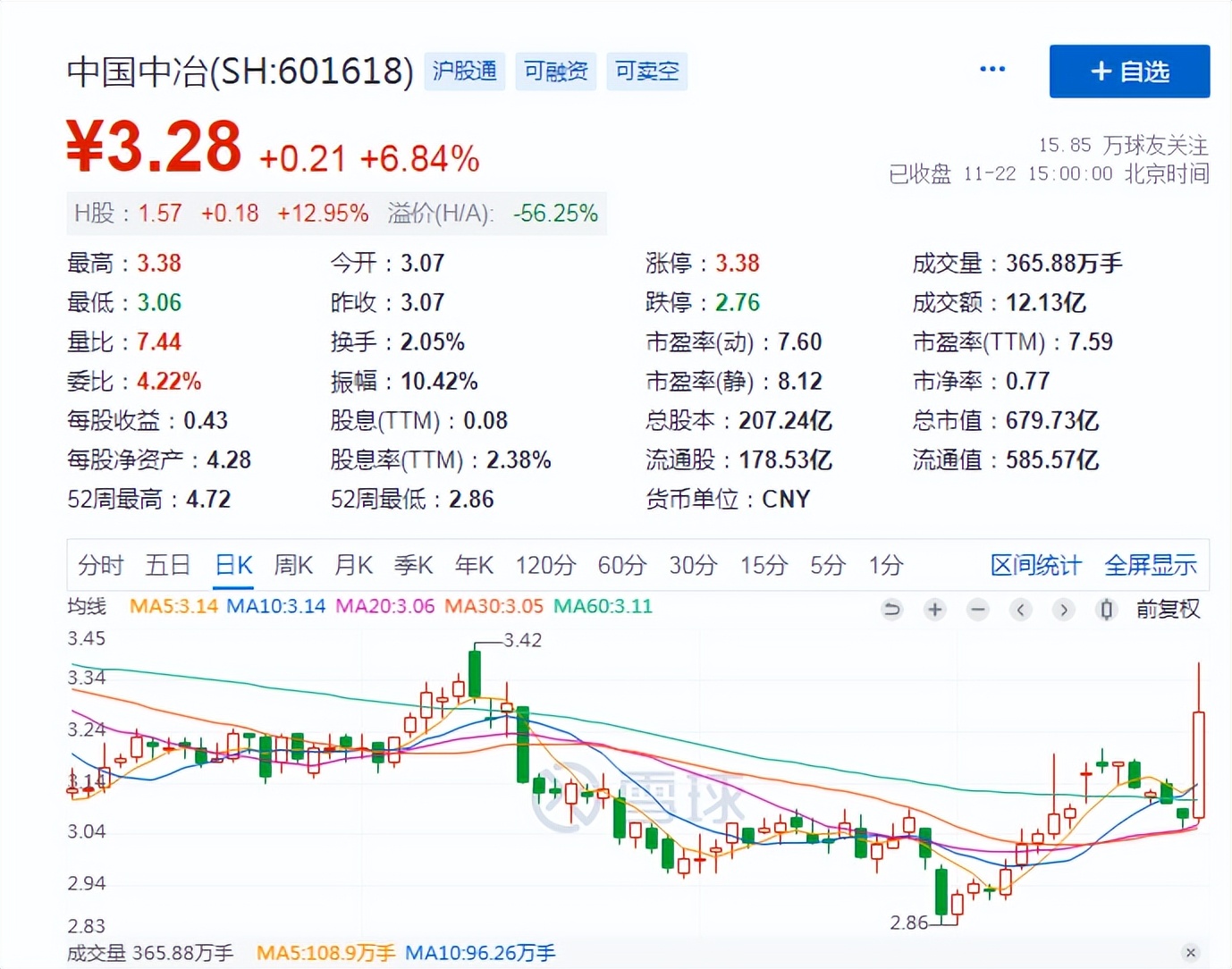This screenshot has width=1232, height=969.
Task: Click the +自选 add to watchlist button
Action: click(1129, 72)
